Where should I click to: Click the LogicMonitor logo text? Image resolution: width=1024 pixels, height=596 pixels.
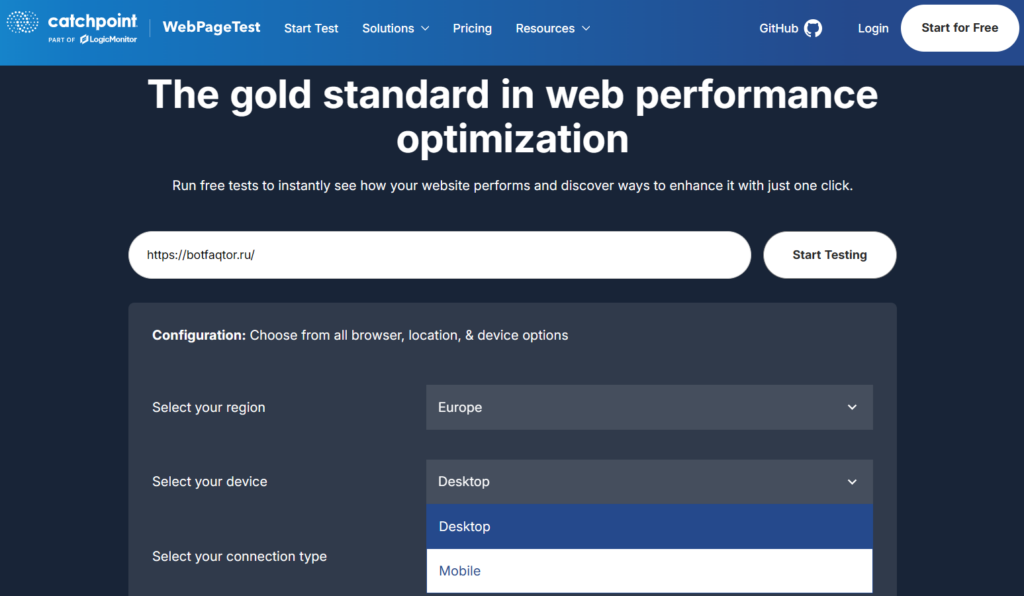pos(108,39)
